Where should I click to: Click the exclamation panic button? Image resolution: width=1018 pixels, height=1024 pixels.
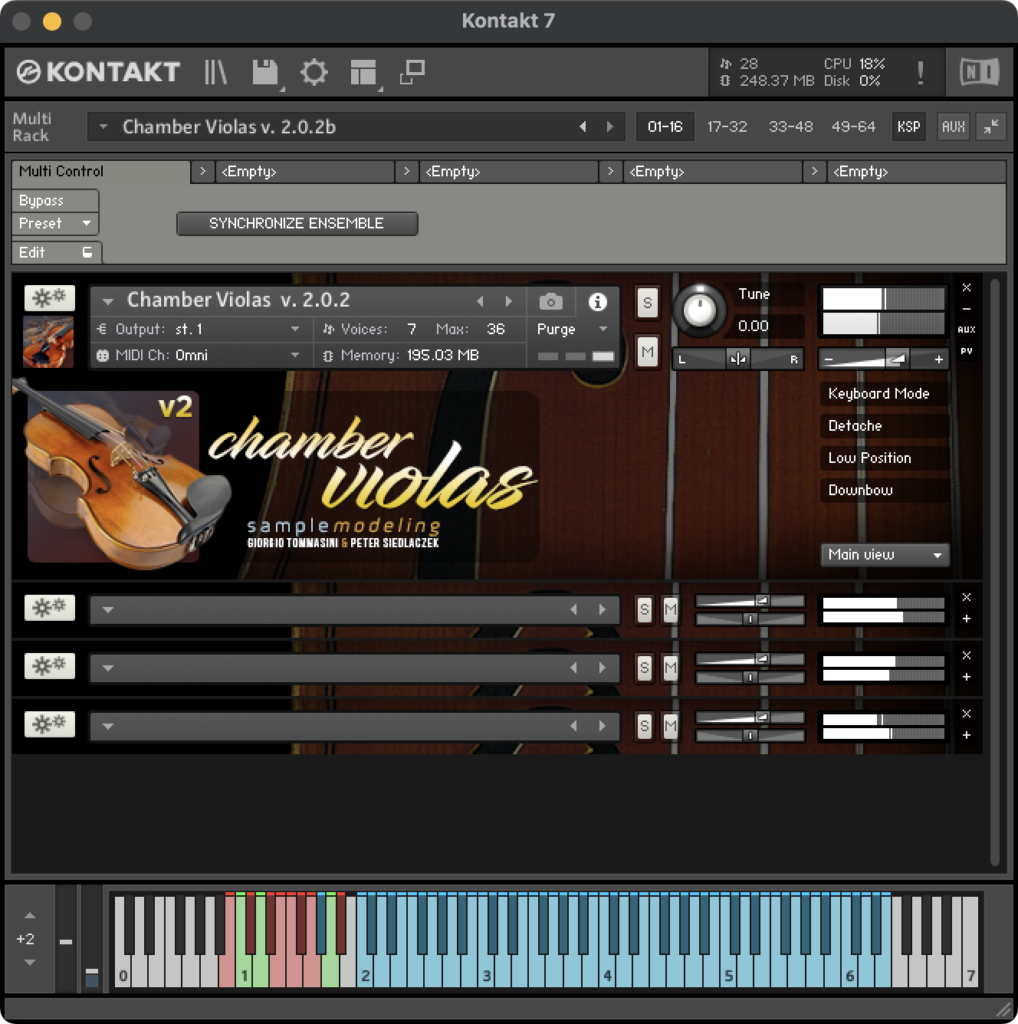click(x=920, y=73)
